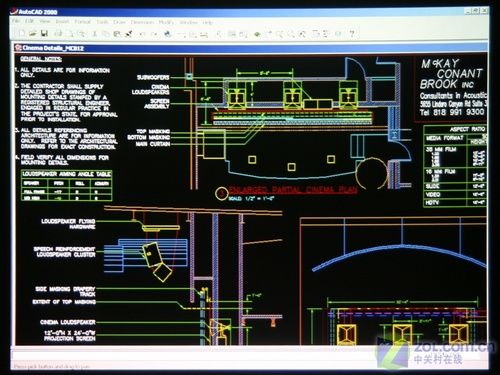
Task: Click the green Pan/Redraw toolbar icon
Action: pyautogui.click(x=257, y=34)
